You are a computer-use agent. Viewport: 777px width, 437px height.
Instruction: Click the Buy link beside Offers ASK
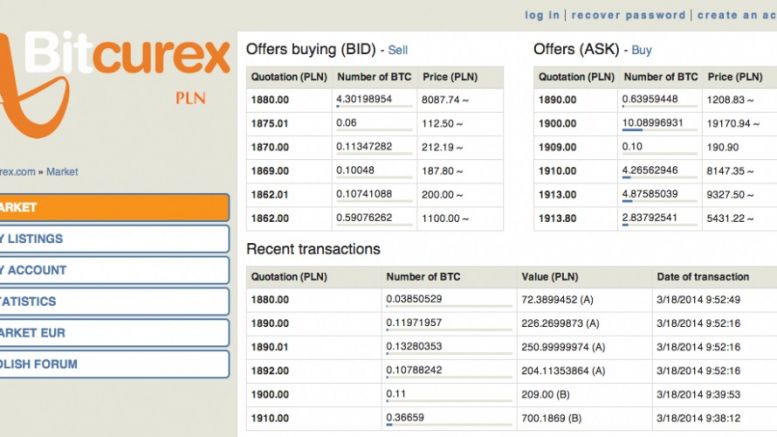click(x=642, y=50)
